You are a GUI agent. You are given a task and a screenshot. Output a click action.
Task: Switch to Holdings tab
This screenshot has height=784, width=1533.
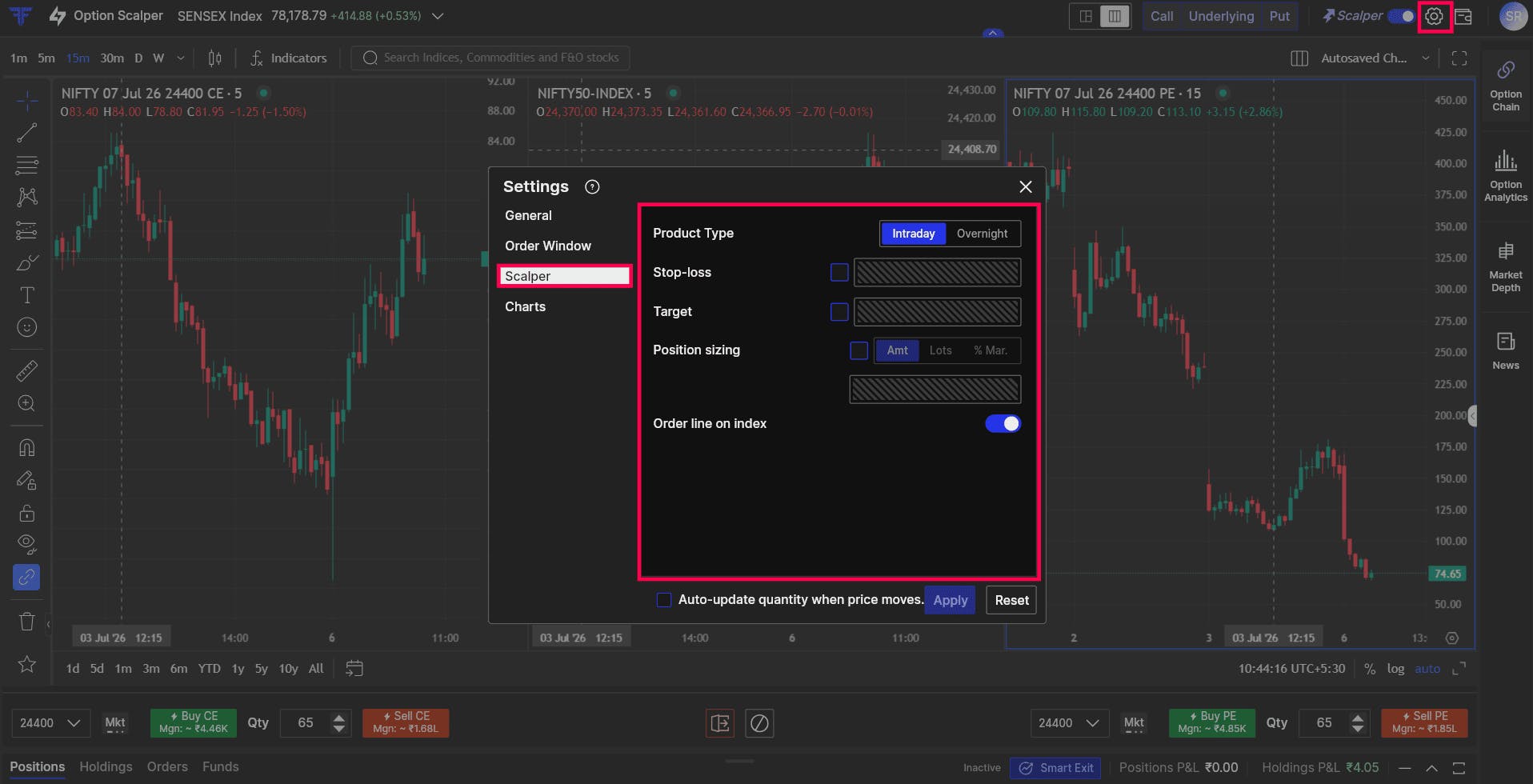click(x=106, y=766)
